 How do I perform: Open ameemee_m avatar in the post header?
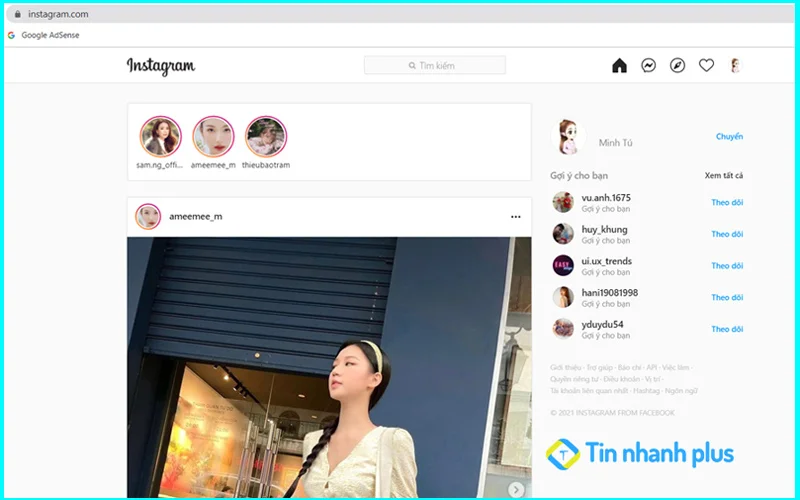[148, 216]
